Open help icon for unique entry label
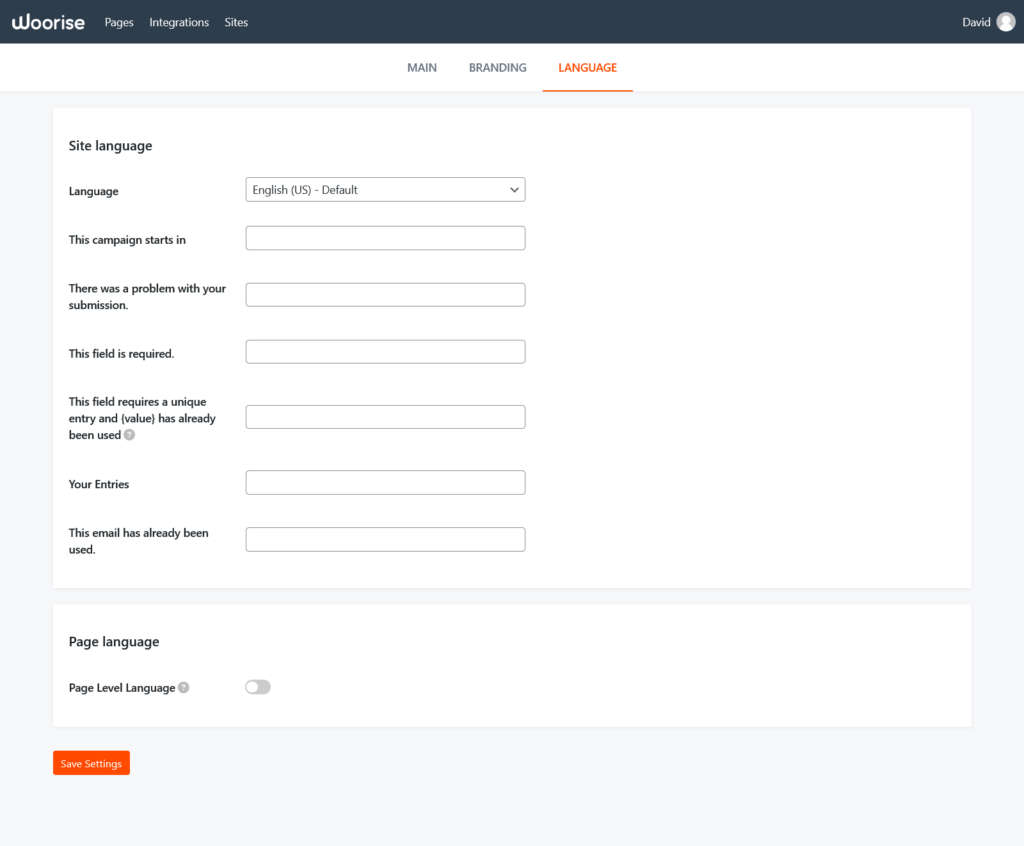This screenshot has width=1024, height=846. [129, 435]
